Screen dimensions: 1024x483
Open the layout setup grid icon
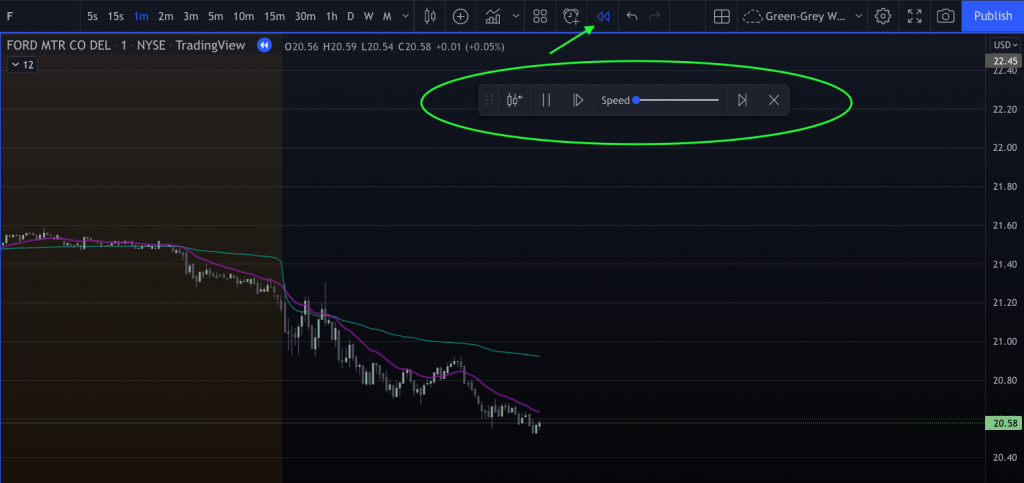[x=722, y=16]
